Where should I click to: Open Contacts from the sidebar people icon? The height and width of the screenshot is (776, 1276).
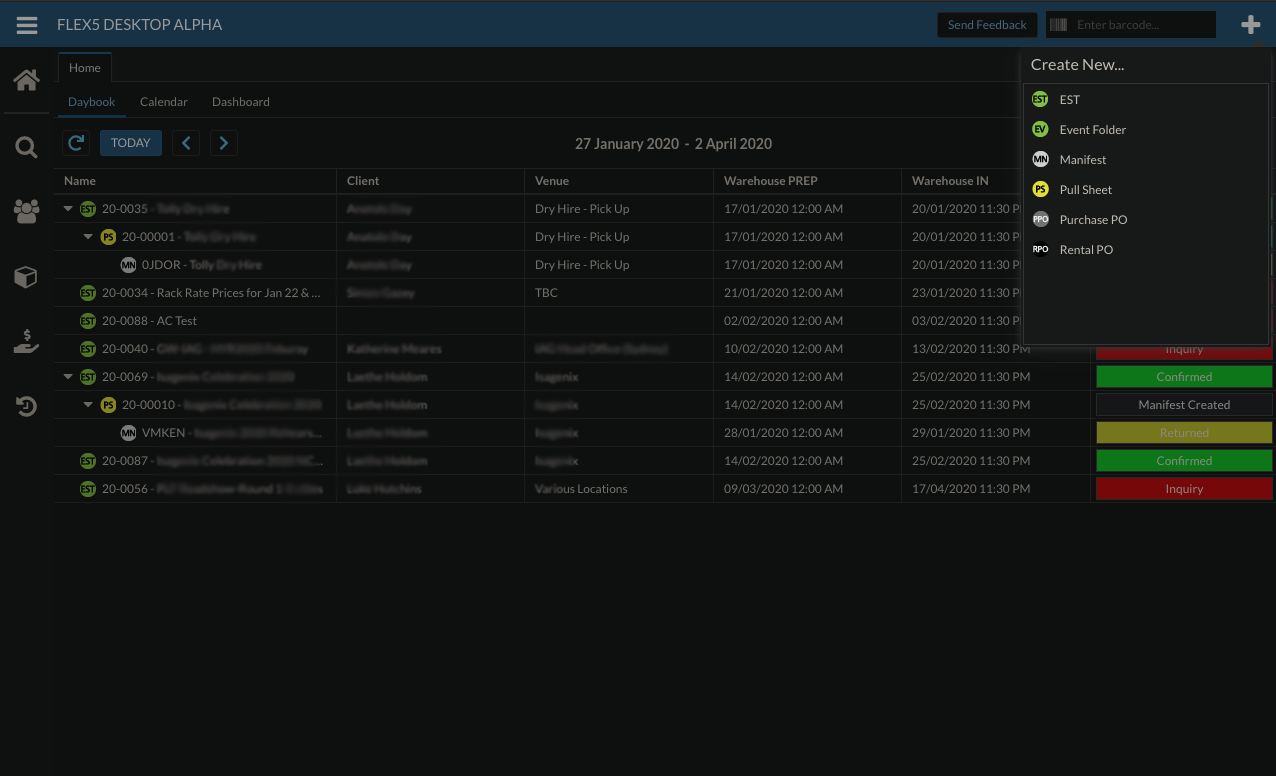[x=26, y=211]
